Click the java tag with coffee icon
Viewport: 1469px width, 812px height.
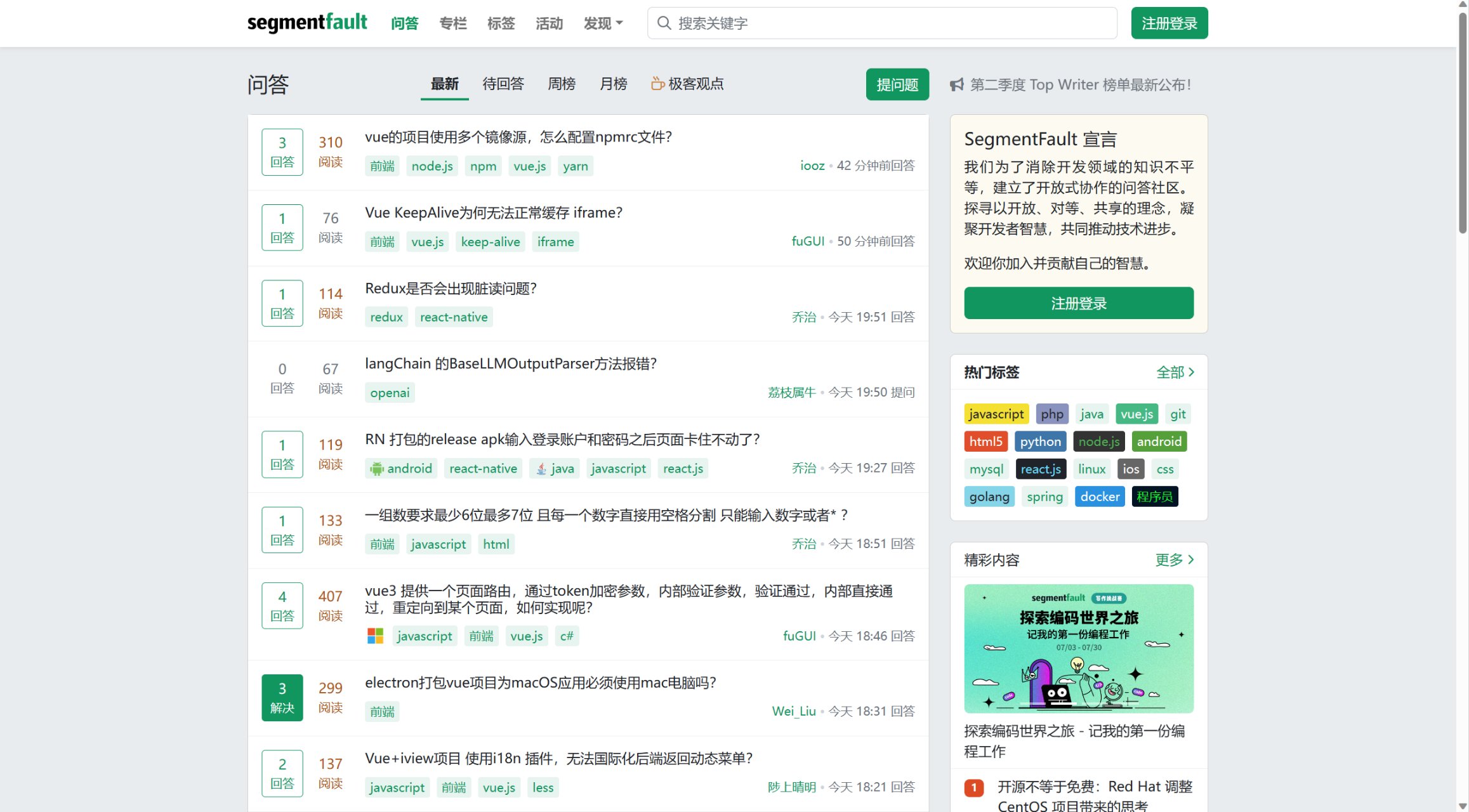[555, 469]
